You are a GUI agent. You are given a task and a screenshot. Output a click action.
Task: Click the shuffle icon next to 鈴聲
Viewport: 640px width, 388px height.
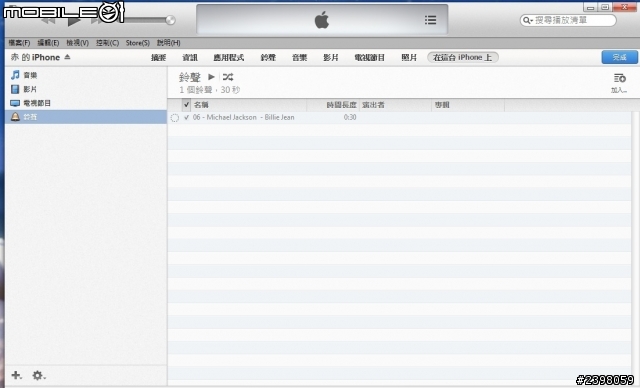228,77
